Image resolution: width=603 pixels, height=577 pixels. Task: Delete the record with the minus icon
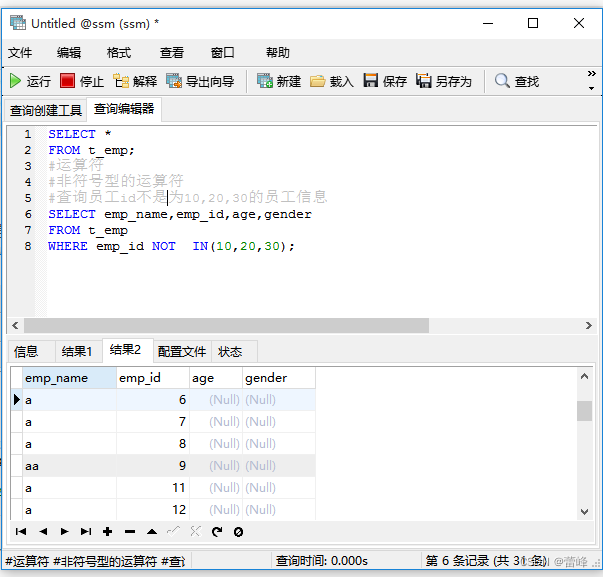(x=130, y=532)
